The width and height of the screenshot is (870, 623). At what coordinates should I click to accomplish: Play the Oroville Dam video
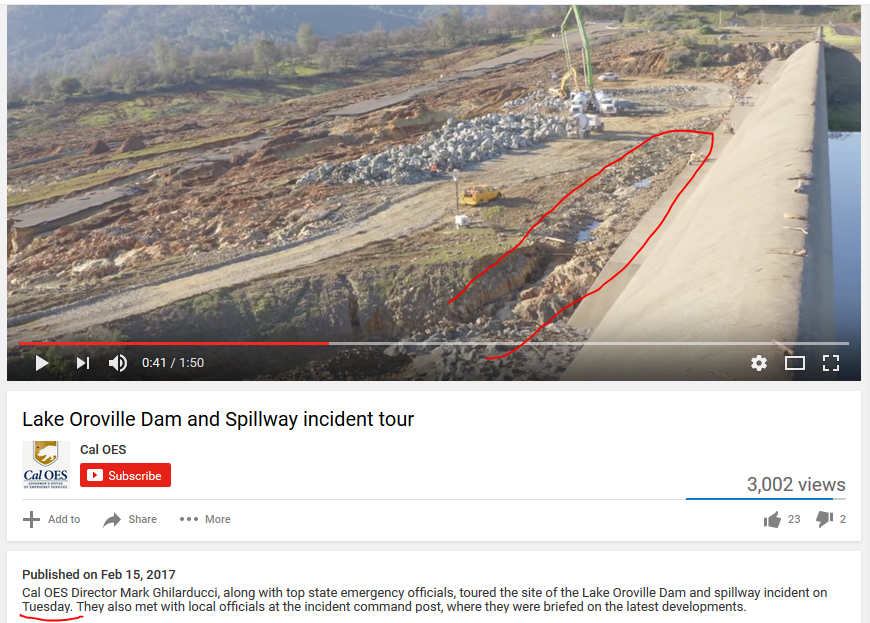(42, 363)
